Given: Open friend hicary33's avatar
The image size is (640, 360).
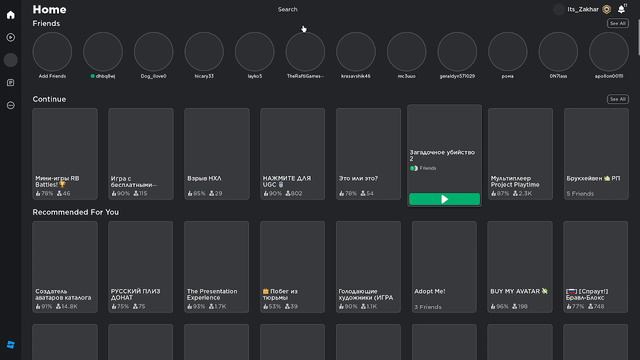Looking at the screenshot, I should pos(204,52).
